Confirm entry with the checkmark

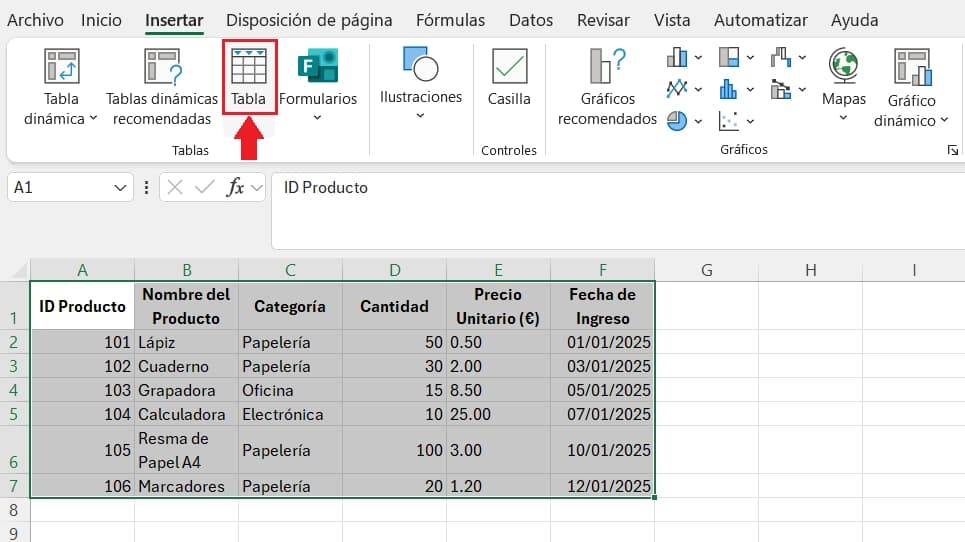coord(204,187)
